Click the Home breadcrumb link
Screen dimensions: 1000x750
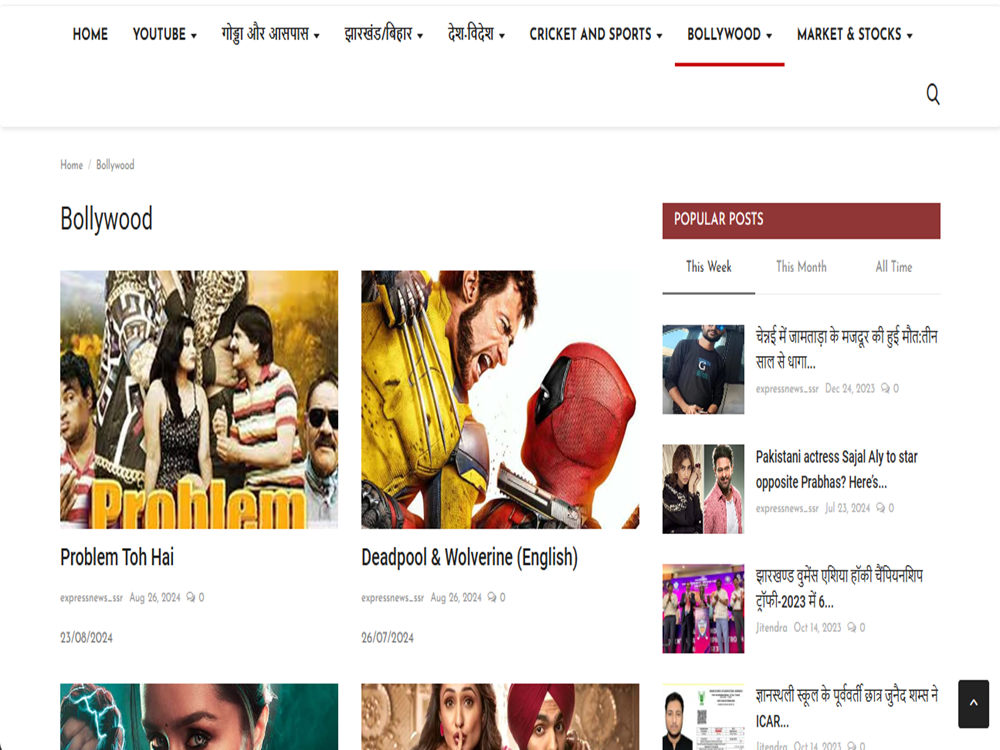click(x=71, y=165)
